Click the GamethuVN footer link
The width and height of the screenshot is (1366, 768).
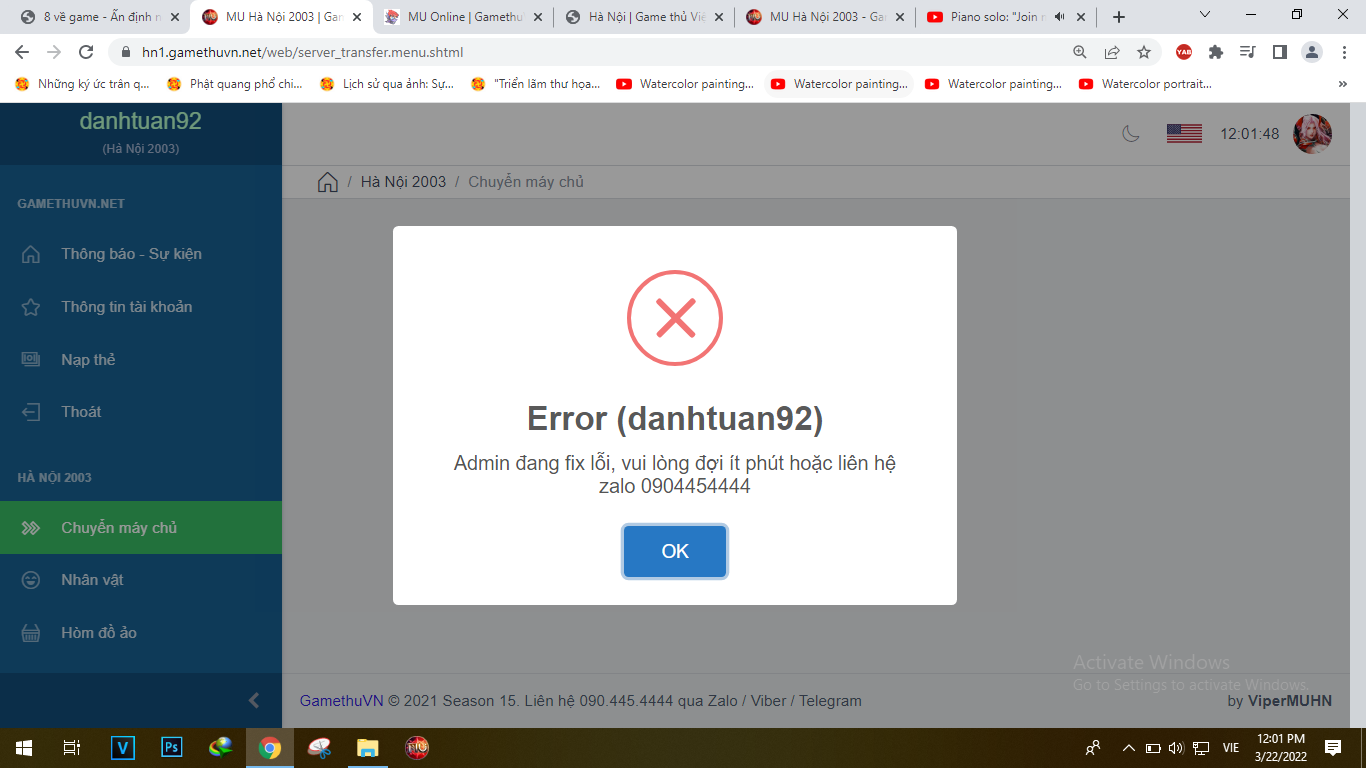[x=342, y=701]
